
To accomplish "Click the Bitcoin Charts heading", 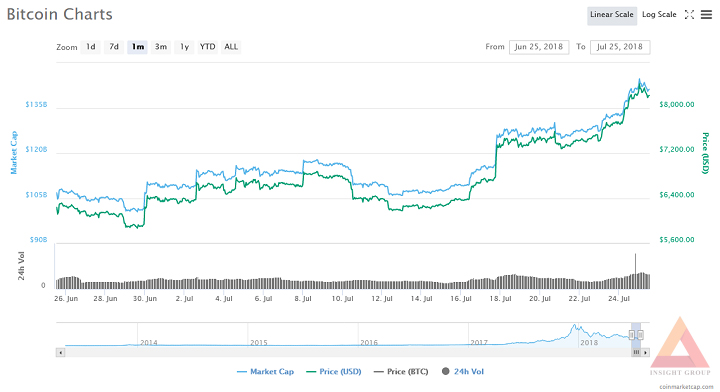I will (x=60, y=14).
